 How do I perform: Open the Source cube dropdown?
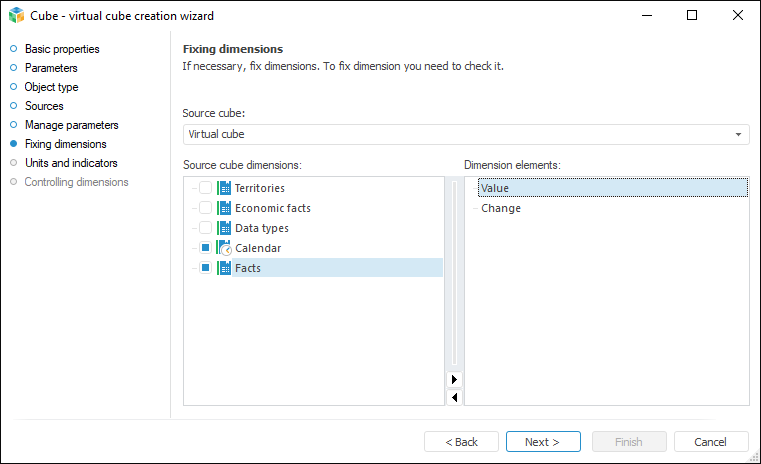click(739, 134)
